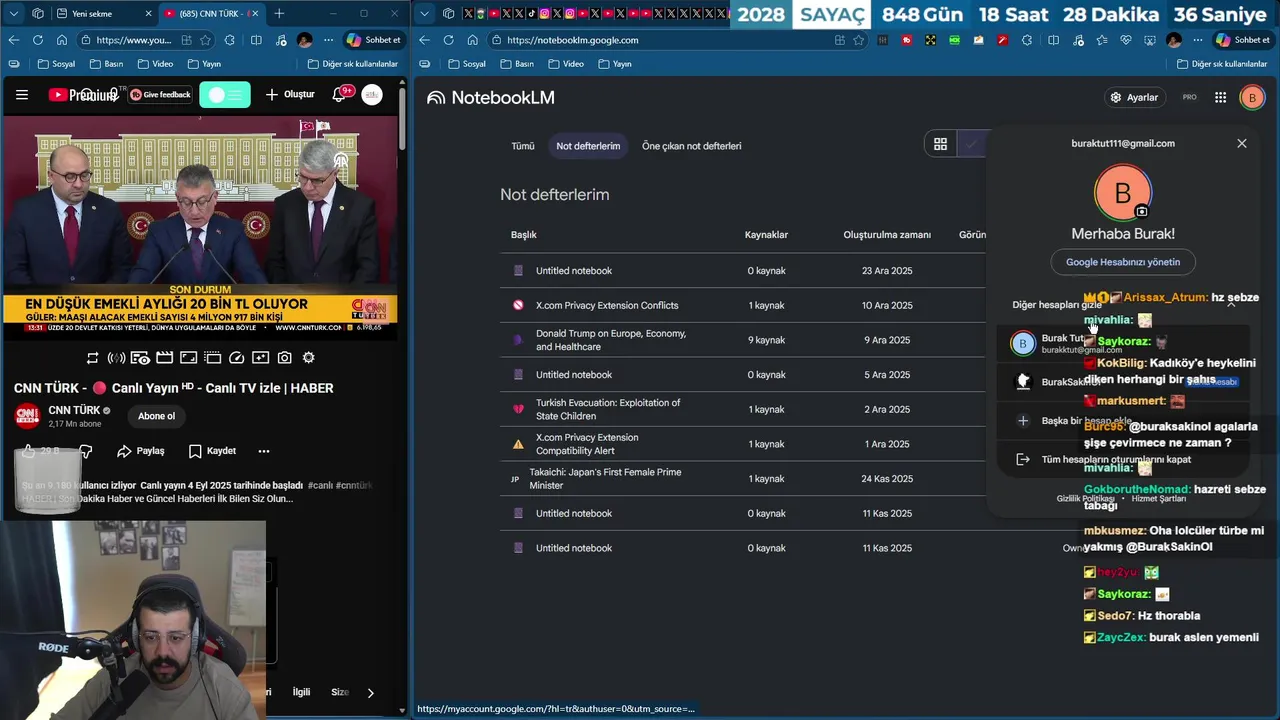This screenshot has height=720, width=1280.
Task: Open Sosyal bookmarks folder in left browser
Action: click(56, 64)
